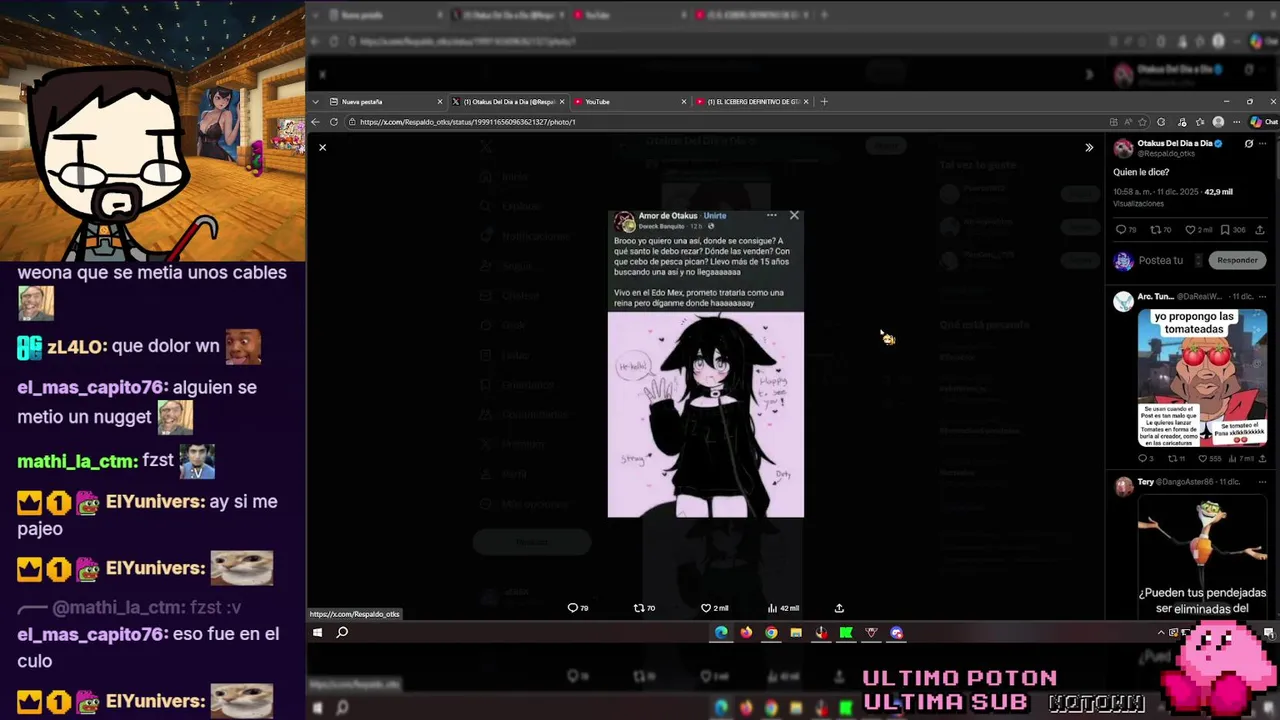Click zL4LO username in chat
Viewport: 1280px width, 720px height.
point(76,347)
